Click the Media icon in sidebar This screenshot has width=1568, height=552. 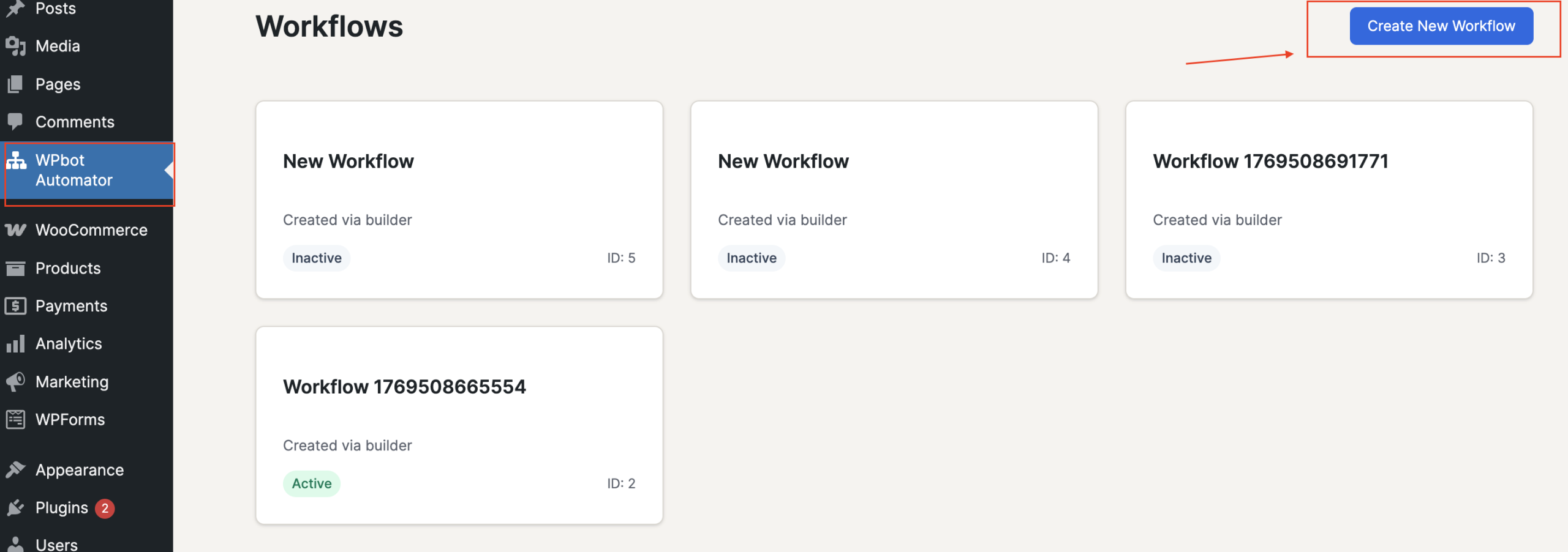(15, 46)
